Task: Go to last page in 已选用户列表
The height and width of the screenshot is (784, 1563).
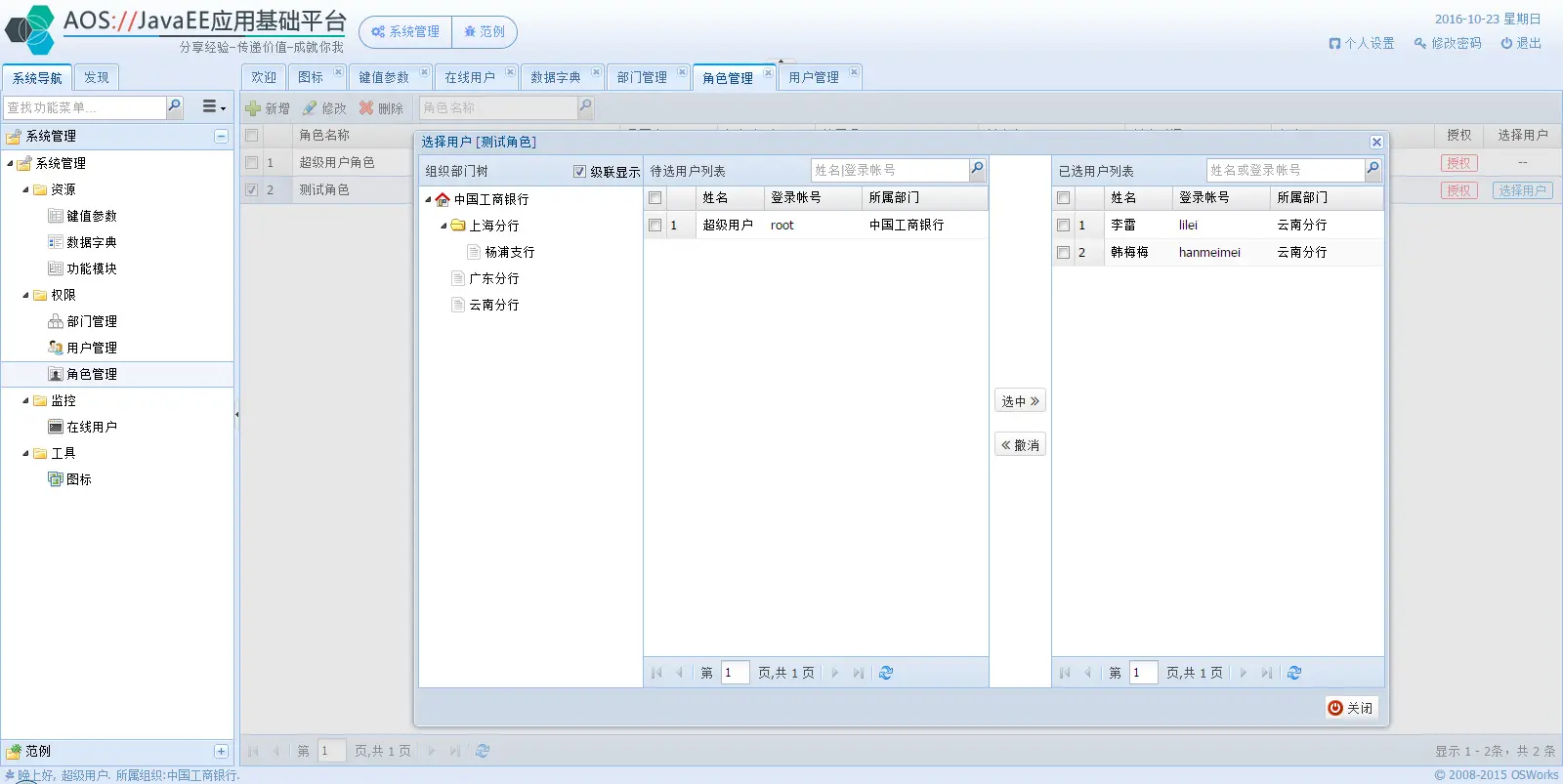Action: (x=1266, y=673)
